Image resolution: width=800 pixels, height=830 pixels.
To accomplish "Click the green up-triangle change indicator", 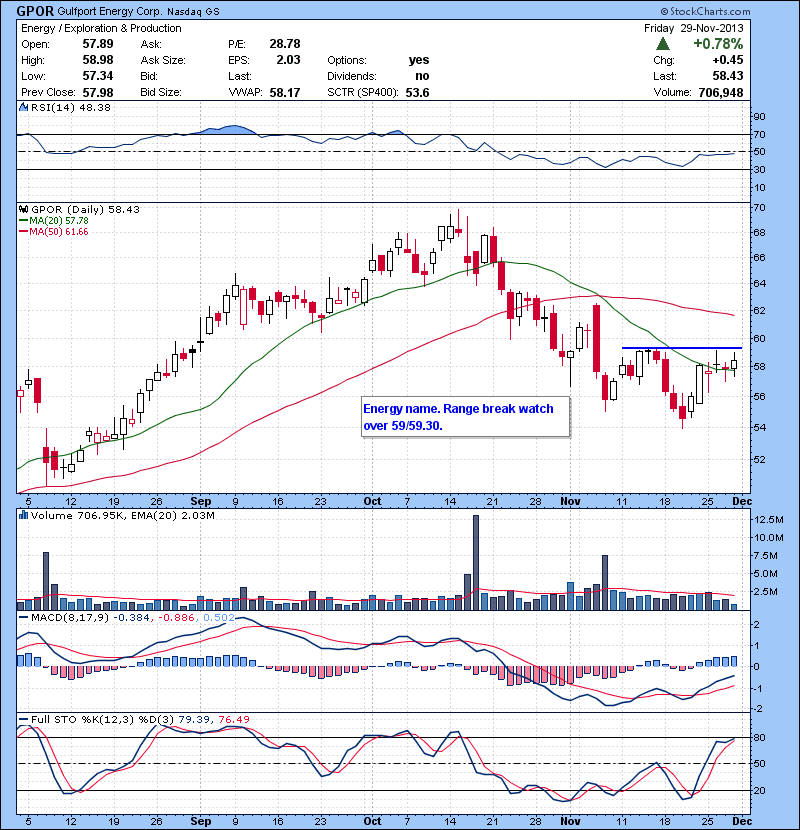I will click(662, 44).
